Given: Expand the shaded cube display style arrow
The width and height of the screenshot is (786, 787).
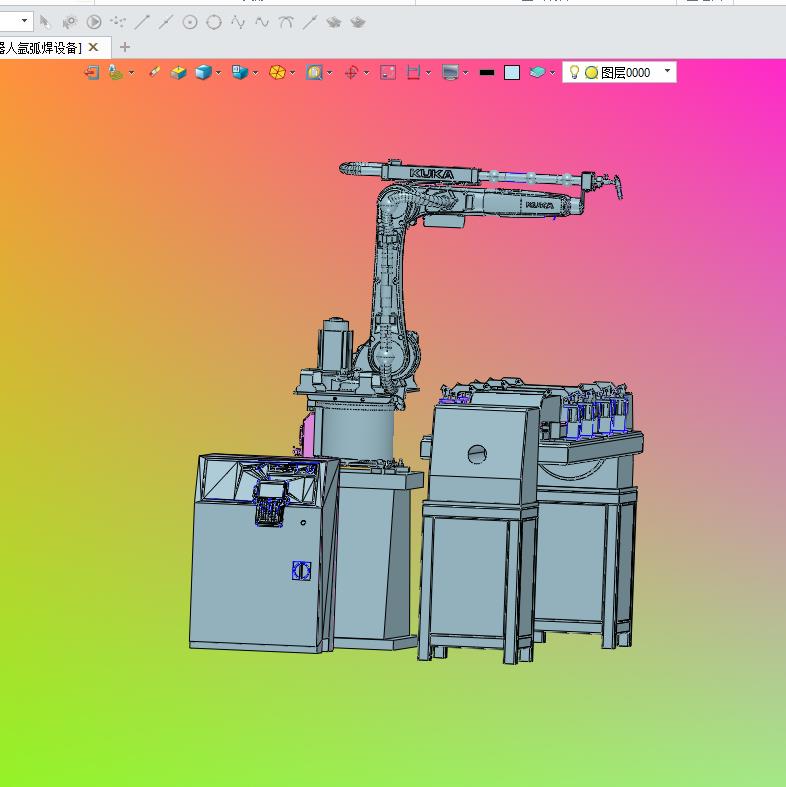Looking at the screenshot, I should (218, 72).
